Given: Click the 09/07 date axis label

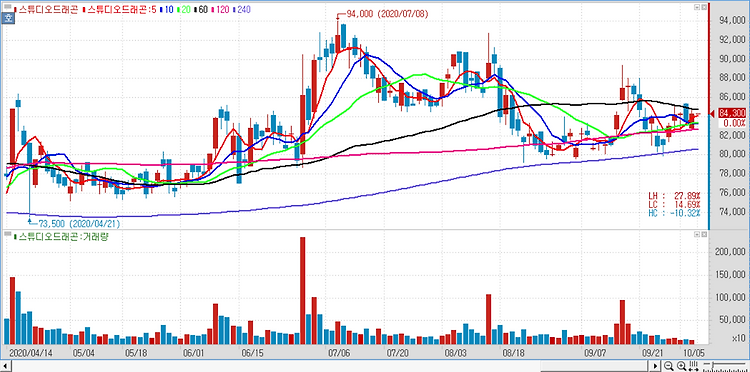Looking at the screenshot, I should (x=596, y=352).
